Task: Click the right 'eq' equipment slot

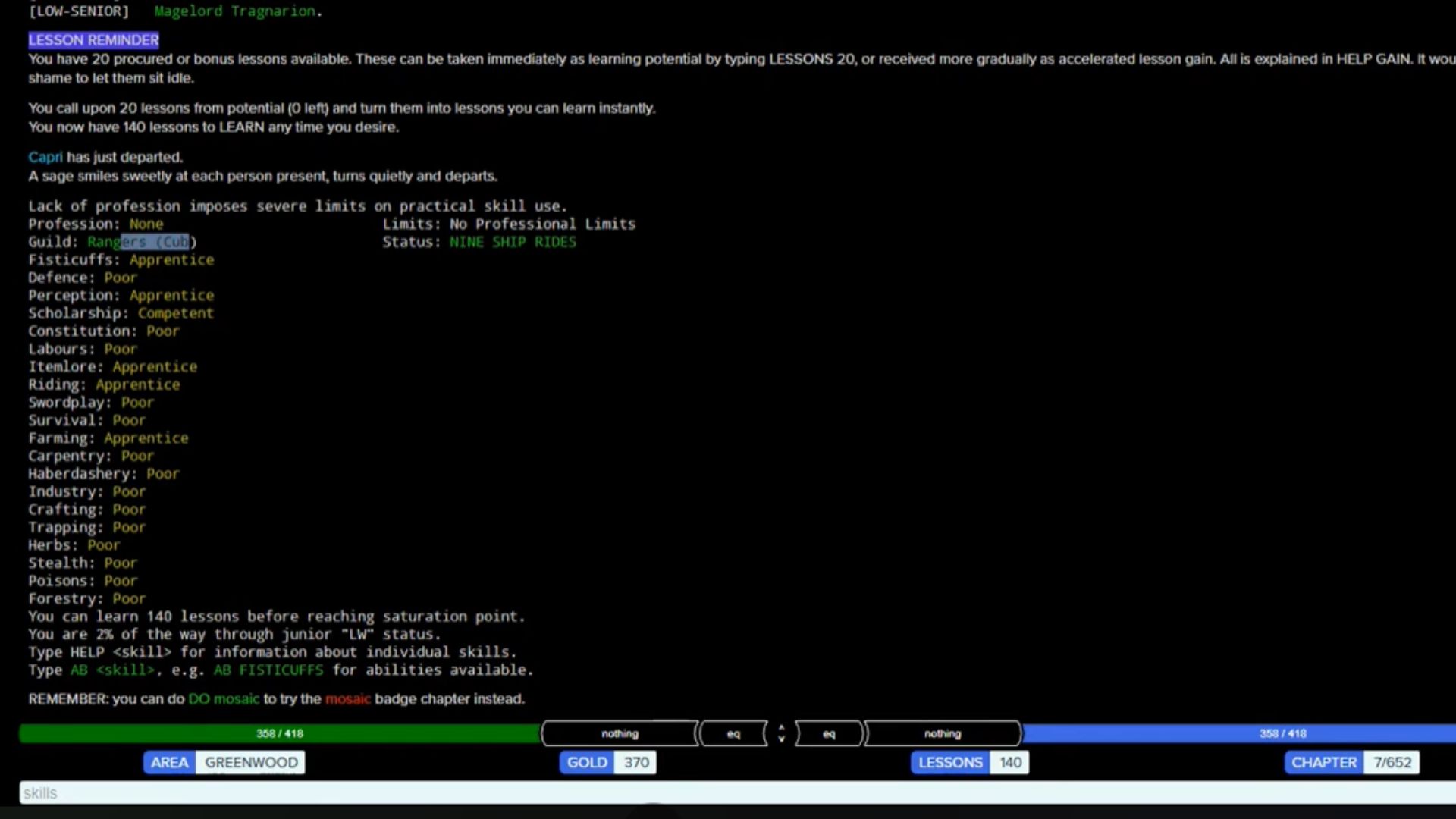Action: [829, 733]
